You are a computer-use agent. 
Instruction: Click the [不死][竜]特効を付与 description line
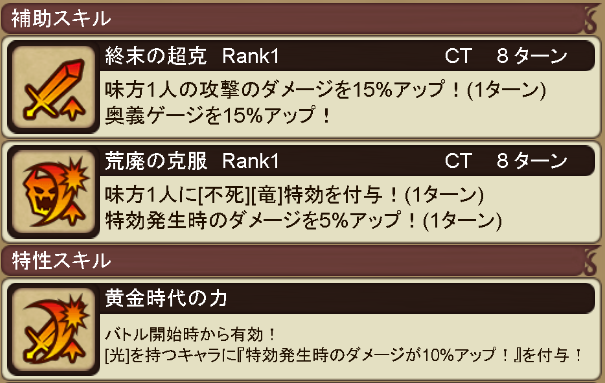(294, 195)
